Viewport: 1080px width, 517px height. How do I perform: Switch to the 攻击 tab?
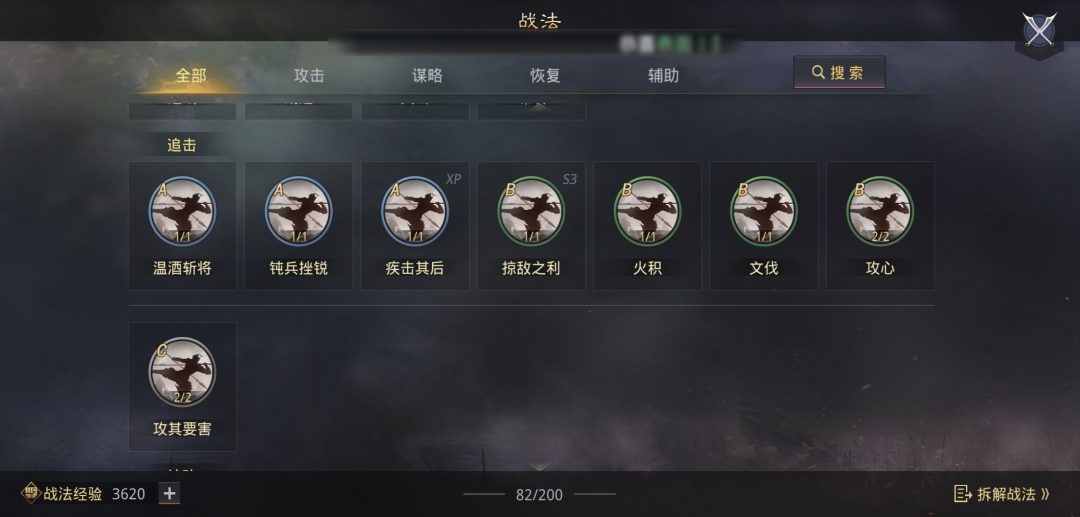click(x=309, y=75)
